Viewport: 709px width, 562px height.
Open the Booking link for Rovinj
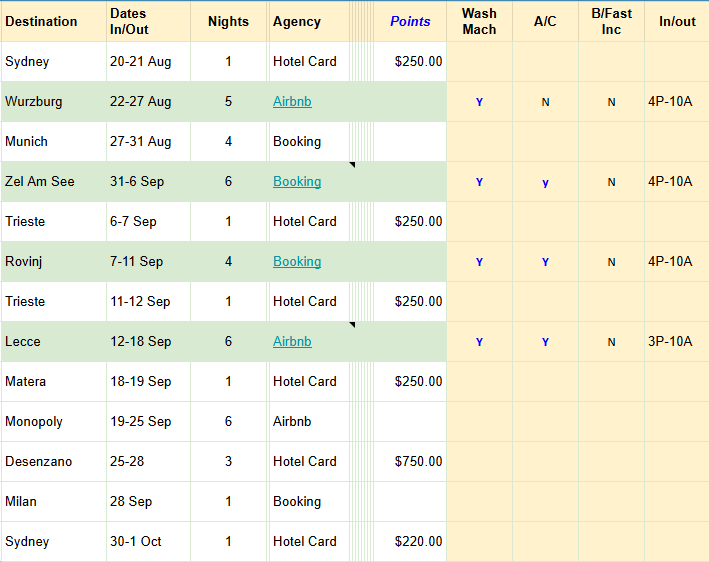[297, 261]
